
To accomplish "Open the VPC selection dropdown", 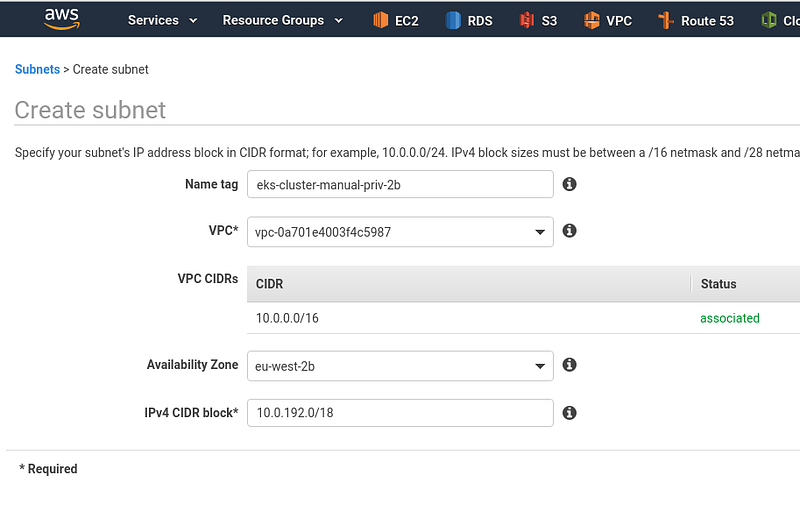I will [x=400, y=232].
